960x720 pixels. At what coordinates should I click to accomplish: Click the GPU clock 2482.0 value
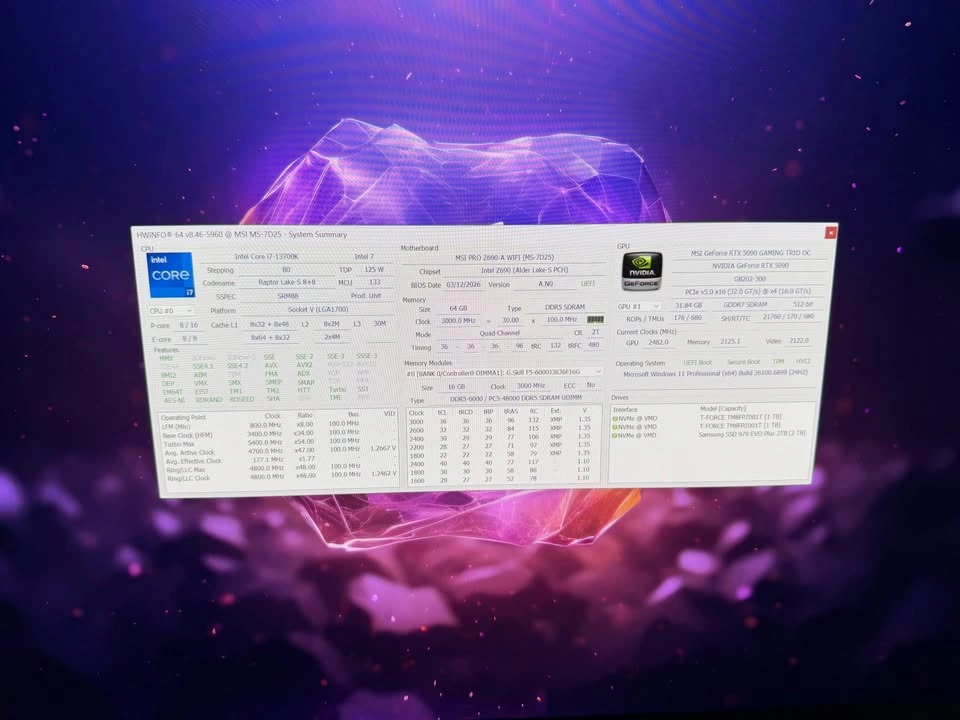click(658, 342)
